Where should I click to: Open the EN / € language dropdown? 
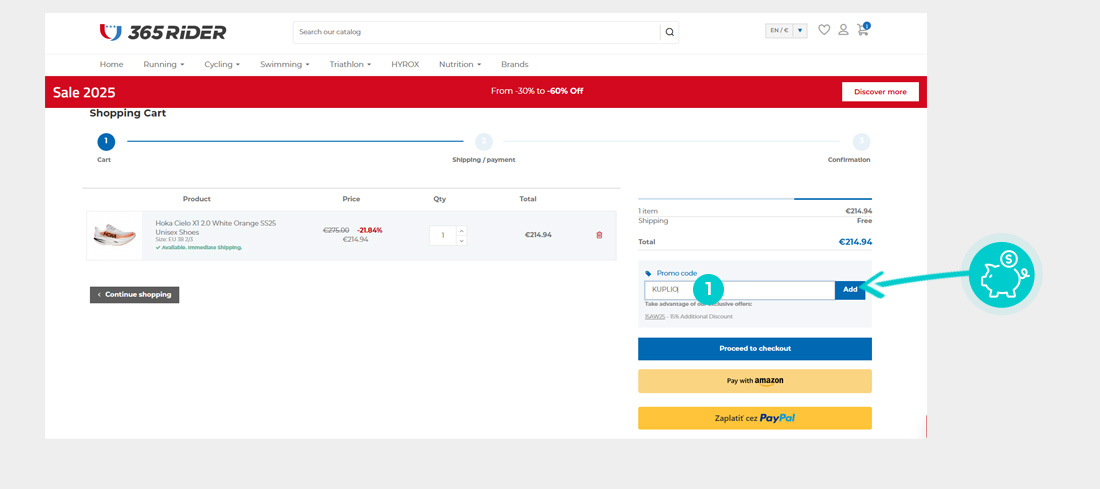tap(786, 31)
